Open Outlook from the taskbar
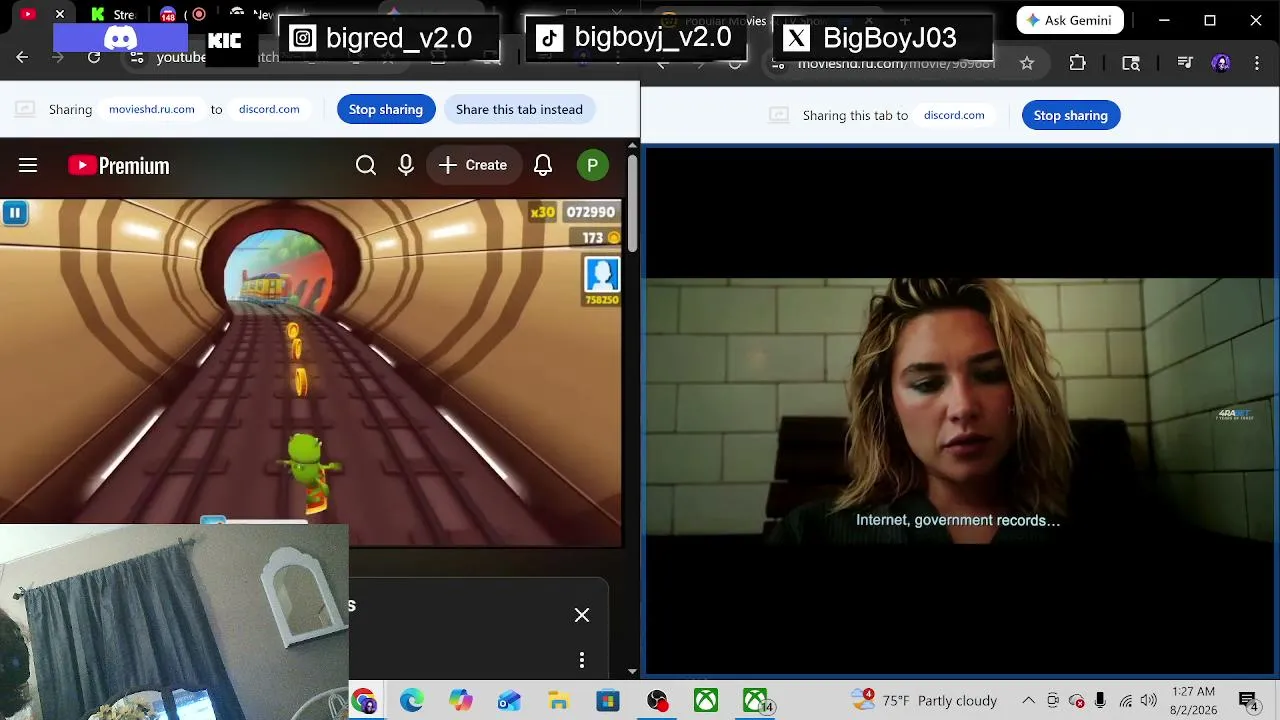 510,701
